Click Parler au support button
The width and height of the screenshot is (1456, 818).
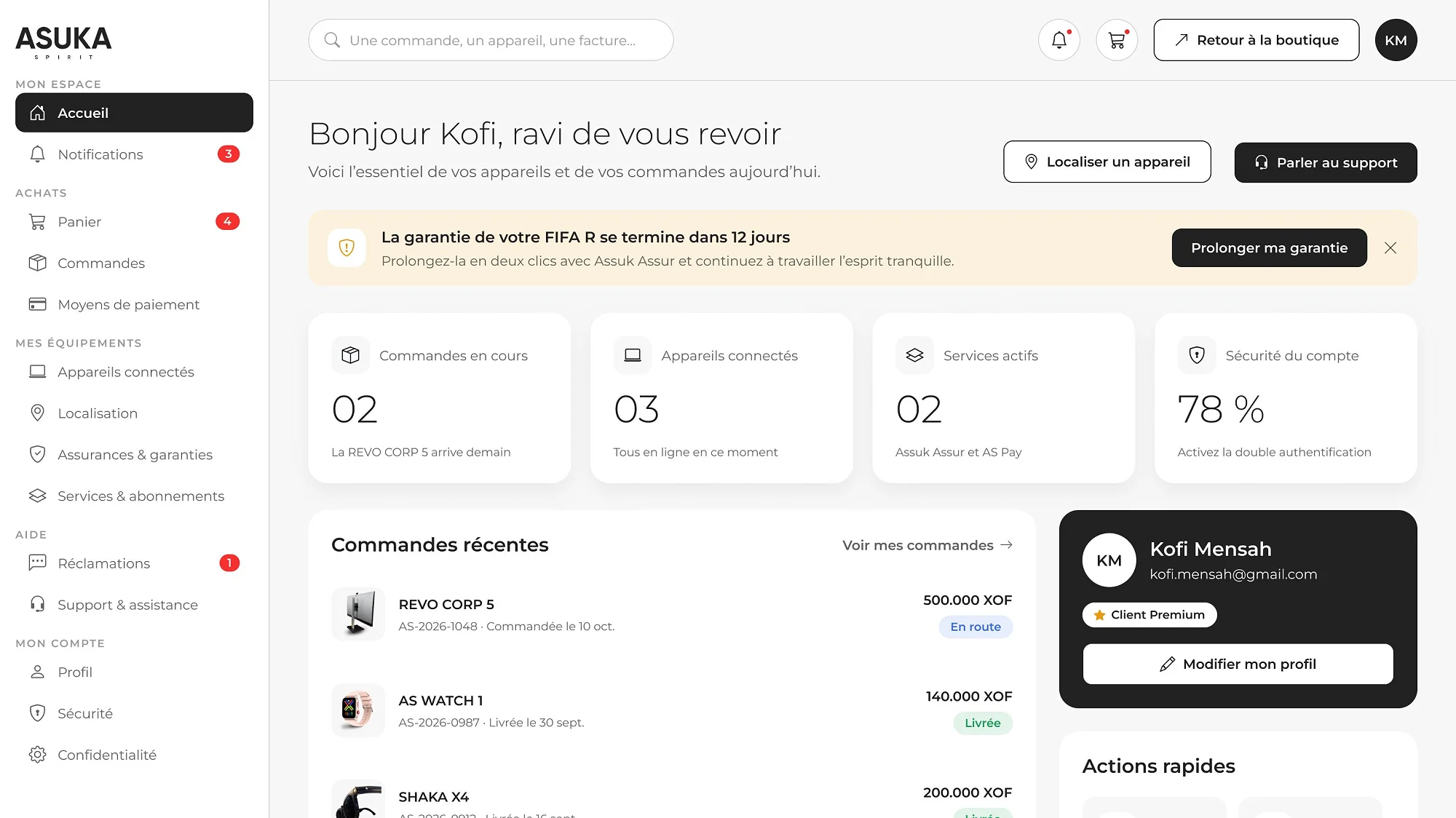(x=1326, y=162)
